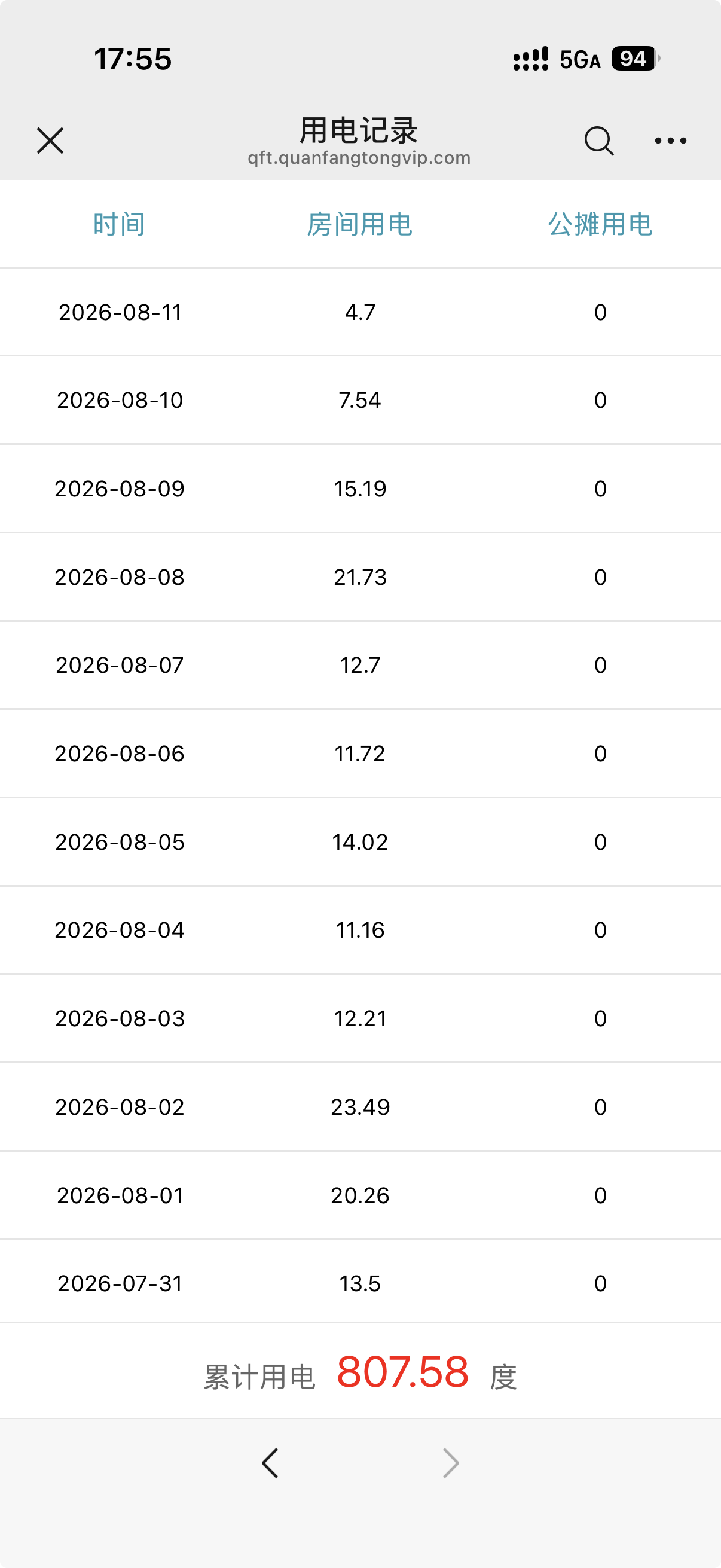Select the 21.73 usage value
The height and width of the screenshot is (1568, 721).
[x=360, y=577]
